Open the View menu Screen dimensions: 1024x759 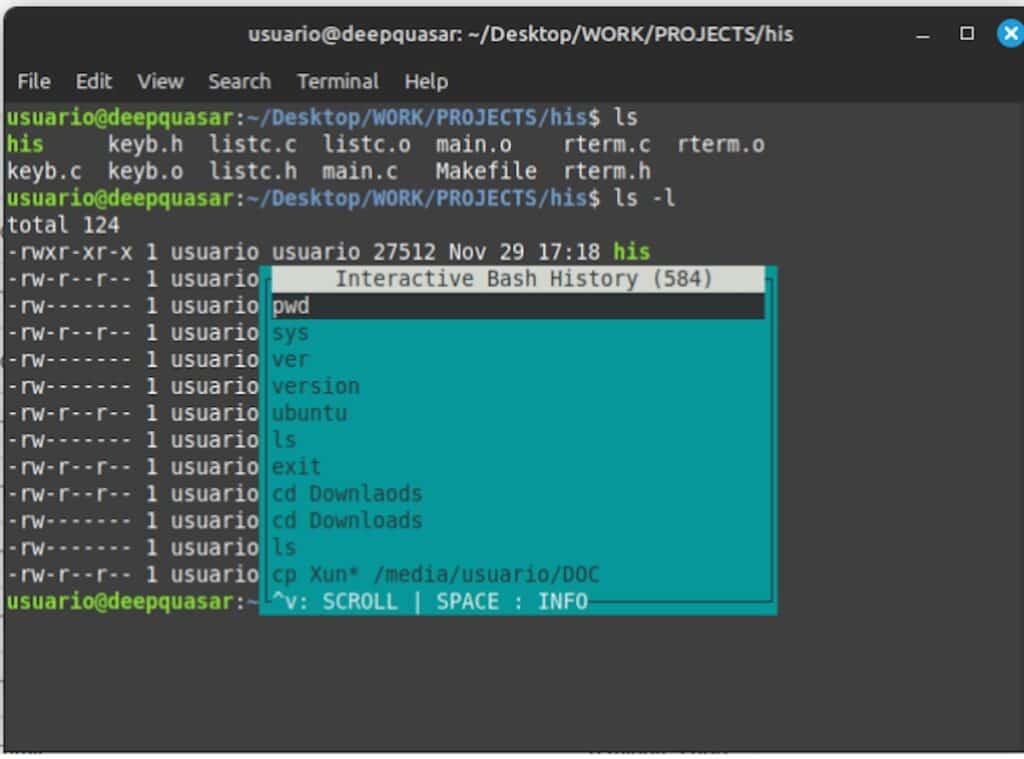pyautogui.click(x=160, y=82)
